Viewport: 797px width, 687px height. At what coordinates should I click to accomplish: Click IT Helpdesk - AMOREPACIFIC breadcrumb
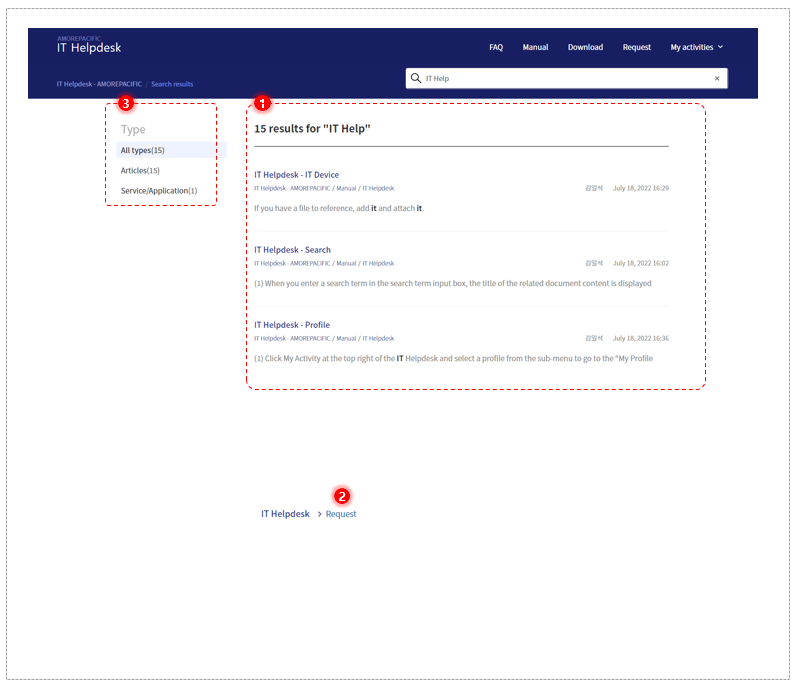coord(99,84)
